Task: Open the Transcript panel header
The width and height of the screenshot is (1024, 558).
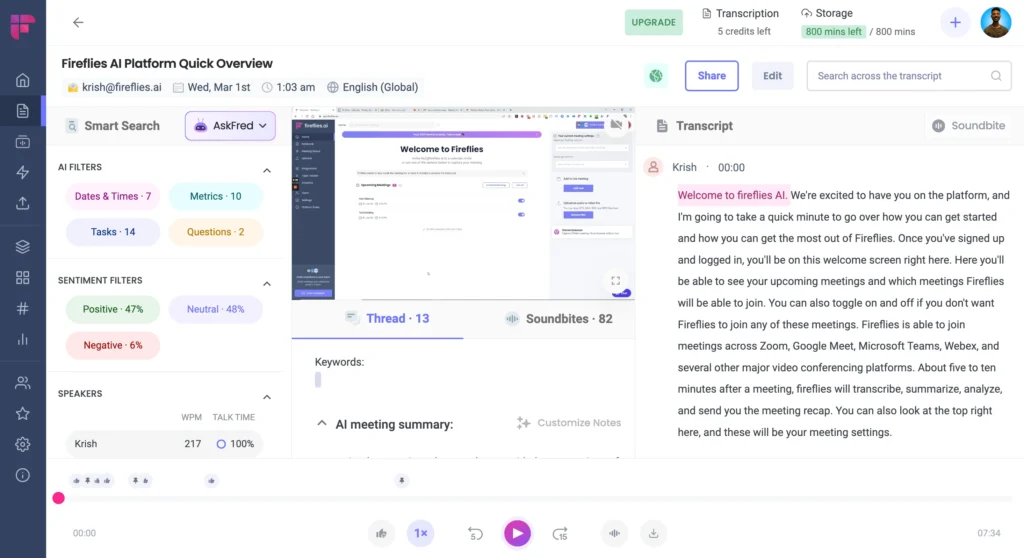Action: click(694, 125)
